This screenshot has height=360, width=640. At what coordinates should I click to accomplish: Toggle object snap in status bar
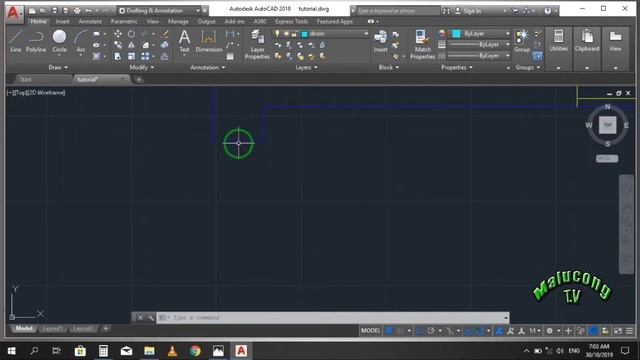click(x=480, y=331)
